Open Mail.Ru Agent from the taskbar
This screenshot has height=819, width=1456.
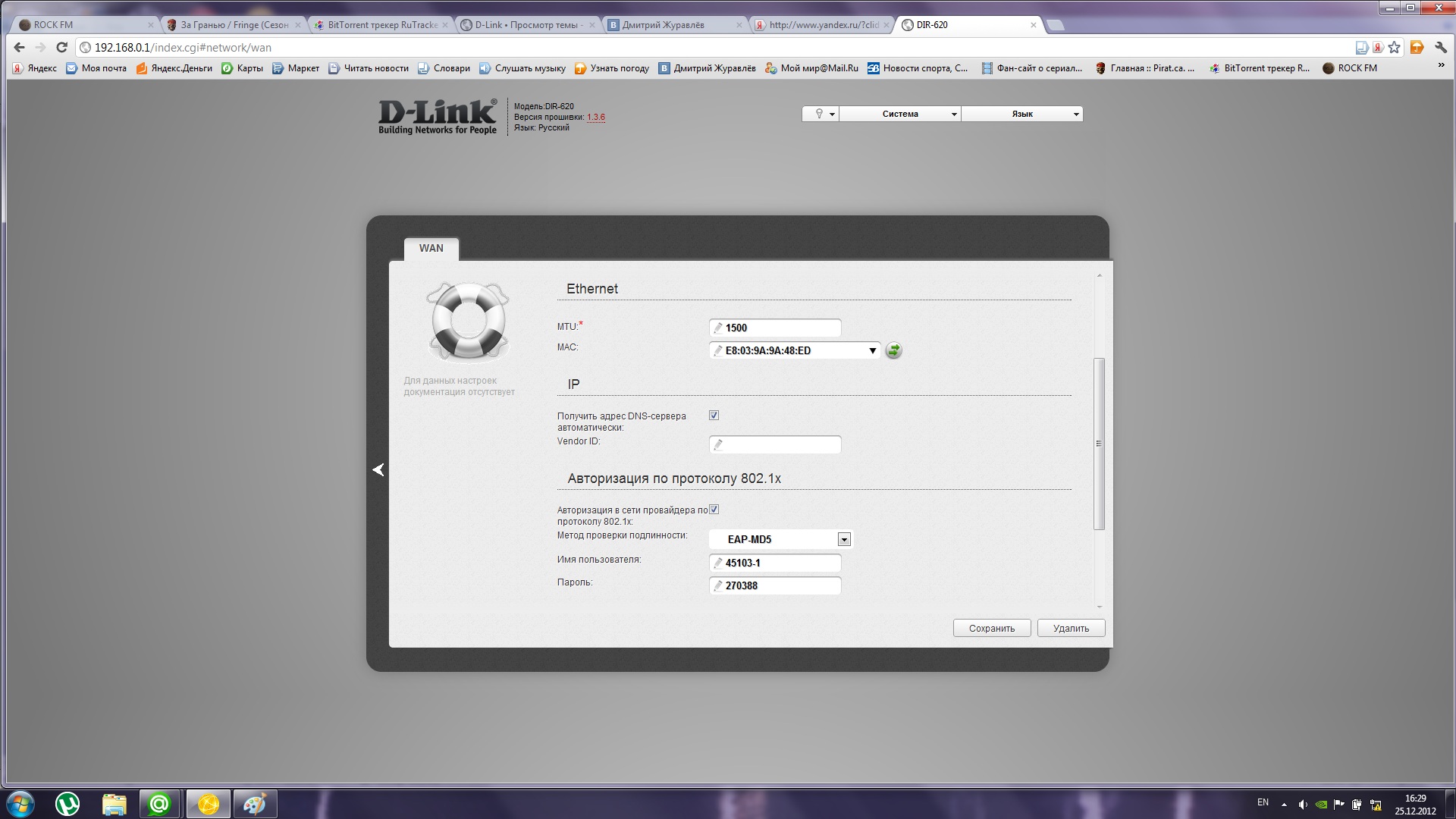pyautogui.click(x=159, y=804)
